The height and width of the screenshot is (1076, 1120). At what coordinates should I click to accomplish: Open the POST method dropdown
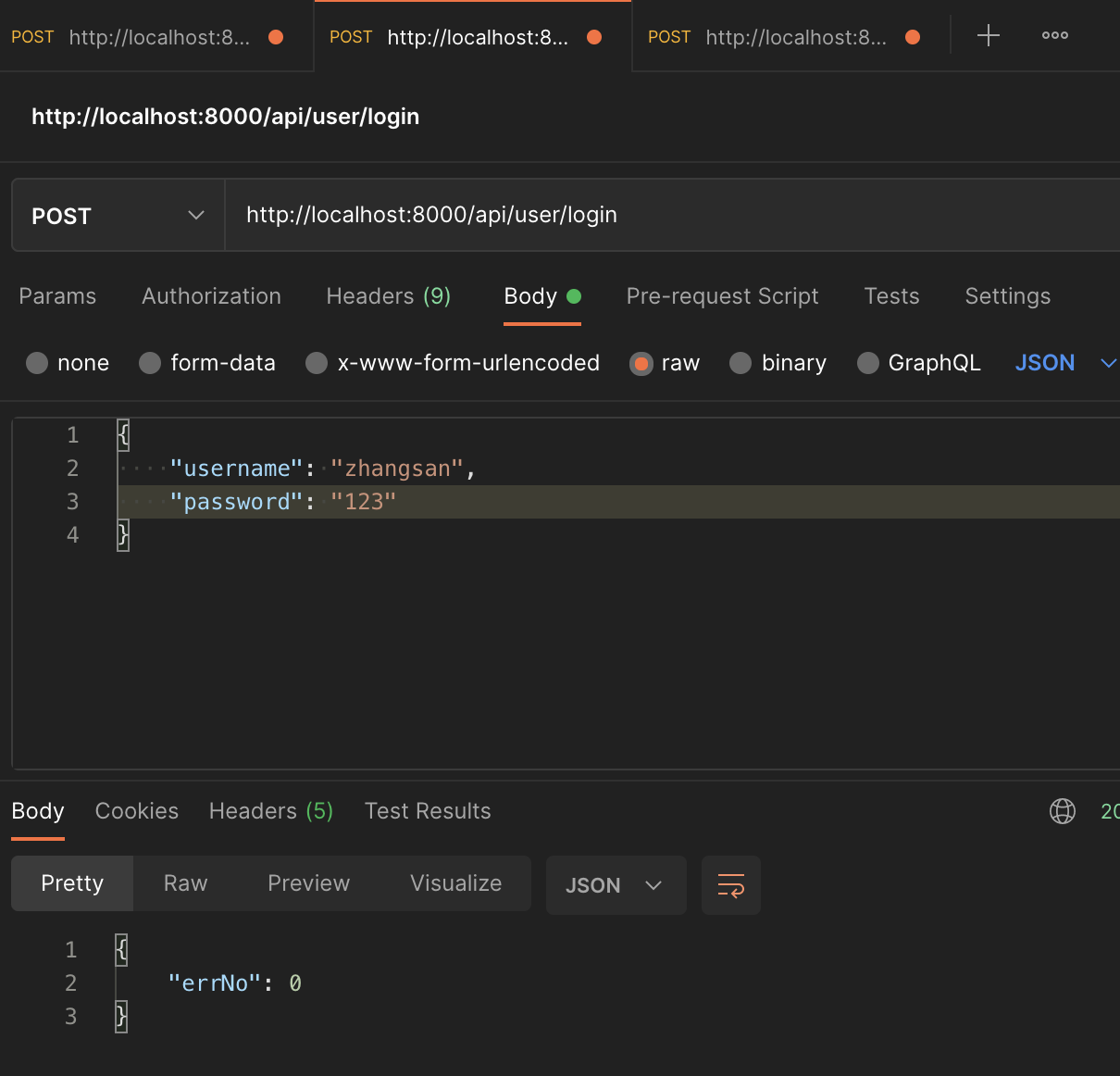click(118, 215)
